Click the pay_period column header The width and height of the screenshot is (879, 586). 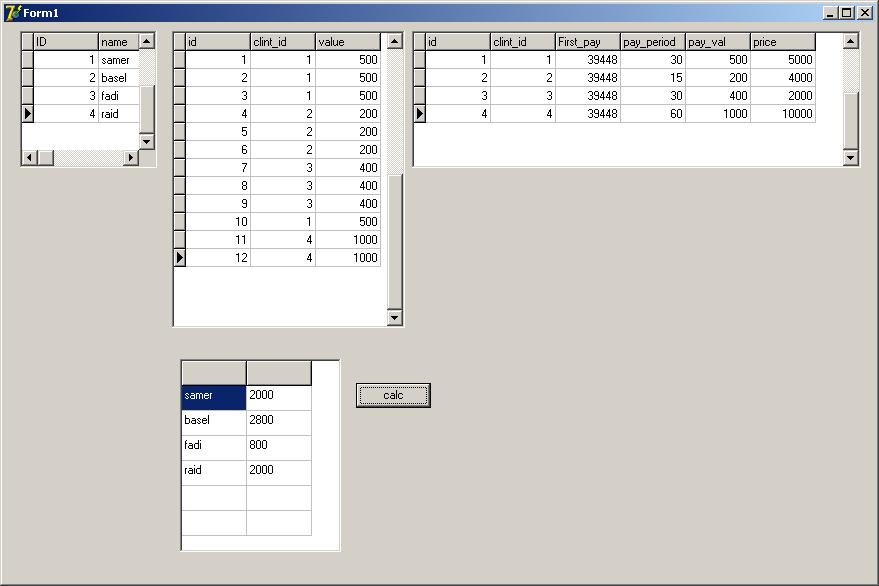point(653,42)
